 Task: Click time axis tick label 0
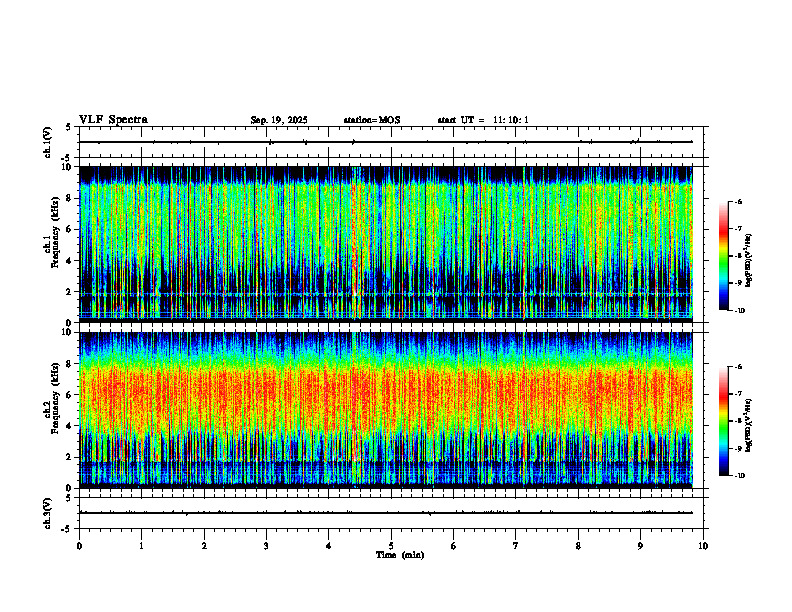coord(79,546)
